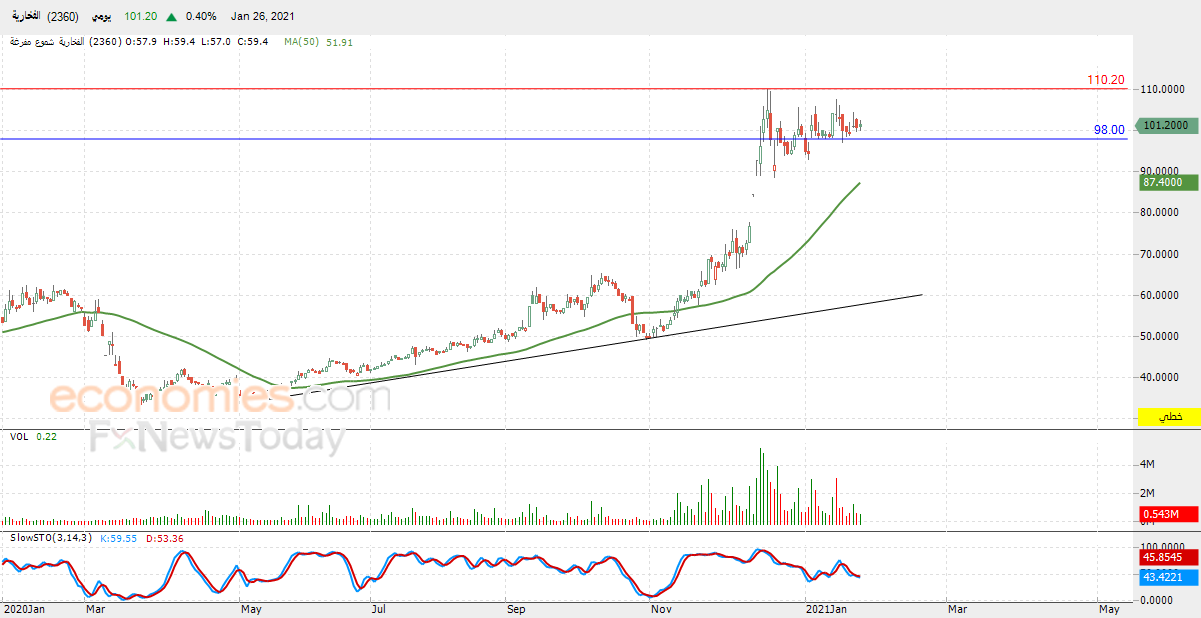Click the red 0.543M volume tag

coord(1167,514)
